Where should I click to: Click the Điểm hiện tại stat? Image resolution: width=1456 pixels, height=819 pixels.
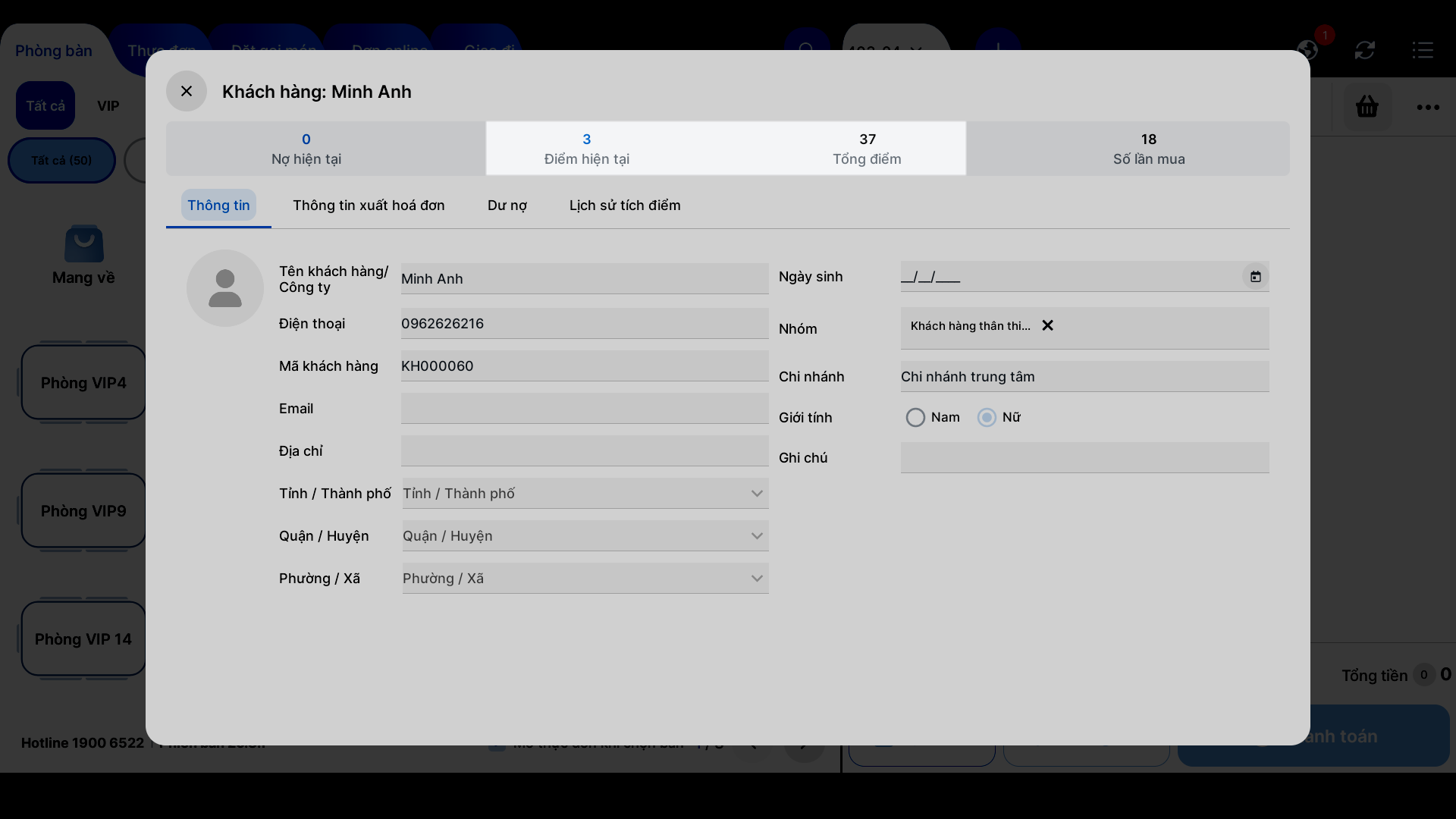coord(587,149)
